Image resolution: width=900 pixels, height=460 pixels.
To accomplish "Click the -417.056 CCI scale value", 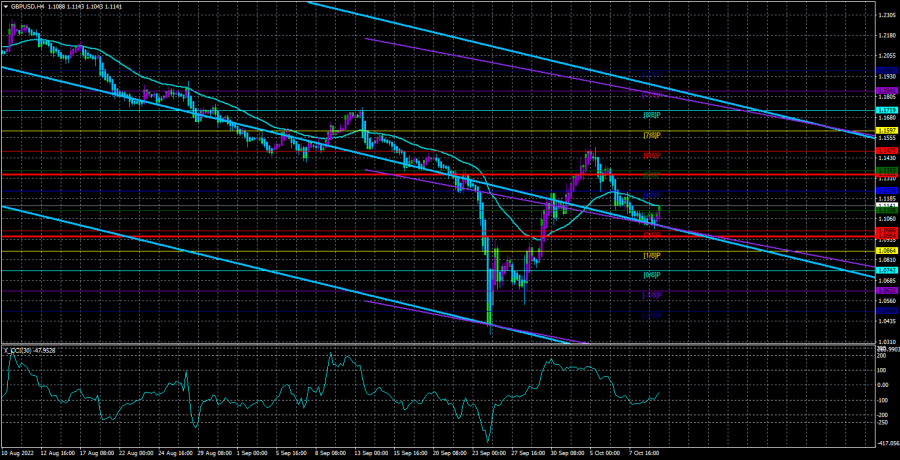I will coord(887,444).
